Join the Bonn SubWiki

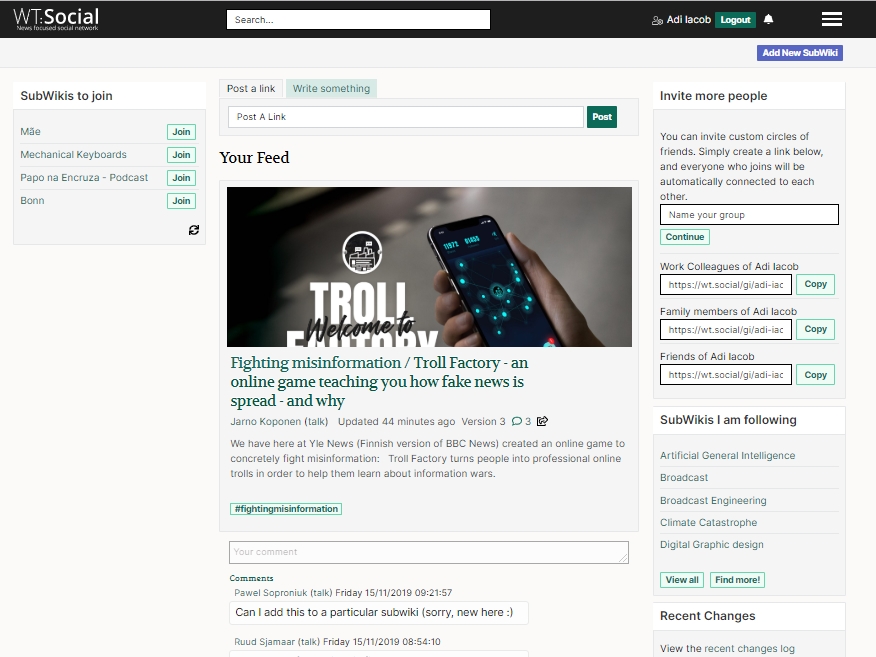click(x=181, y=201)
